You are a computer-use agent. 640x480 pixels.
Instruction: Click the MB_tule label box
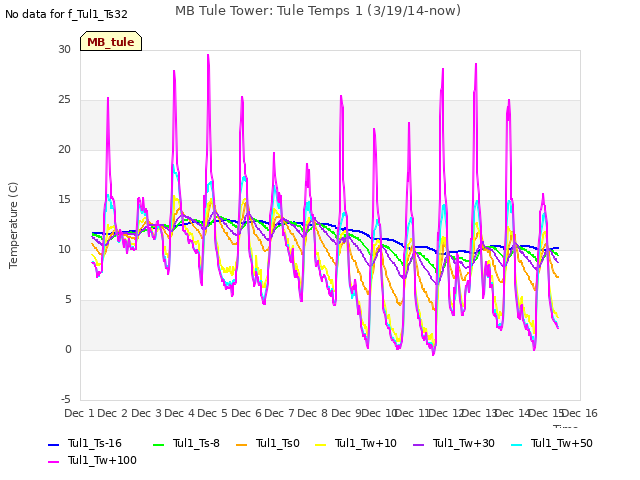tap(111, 41)
